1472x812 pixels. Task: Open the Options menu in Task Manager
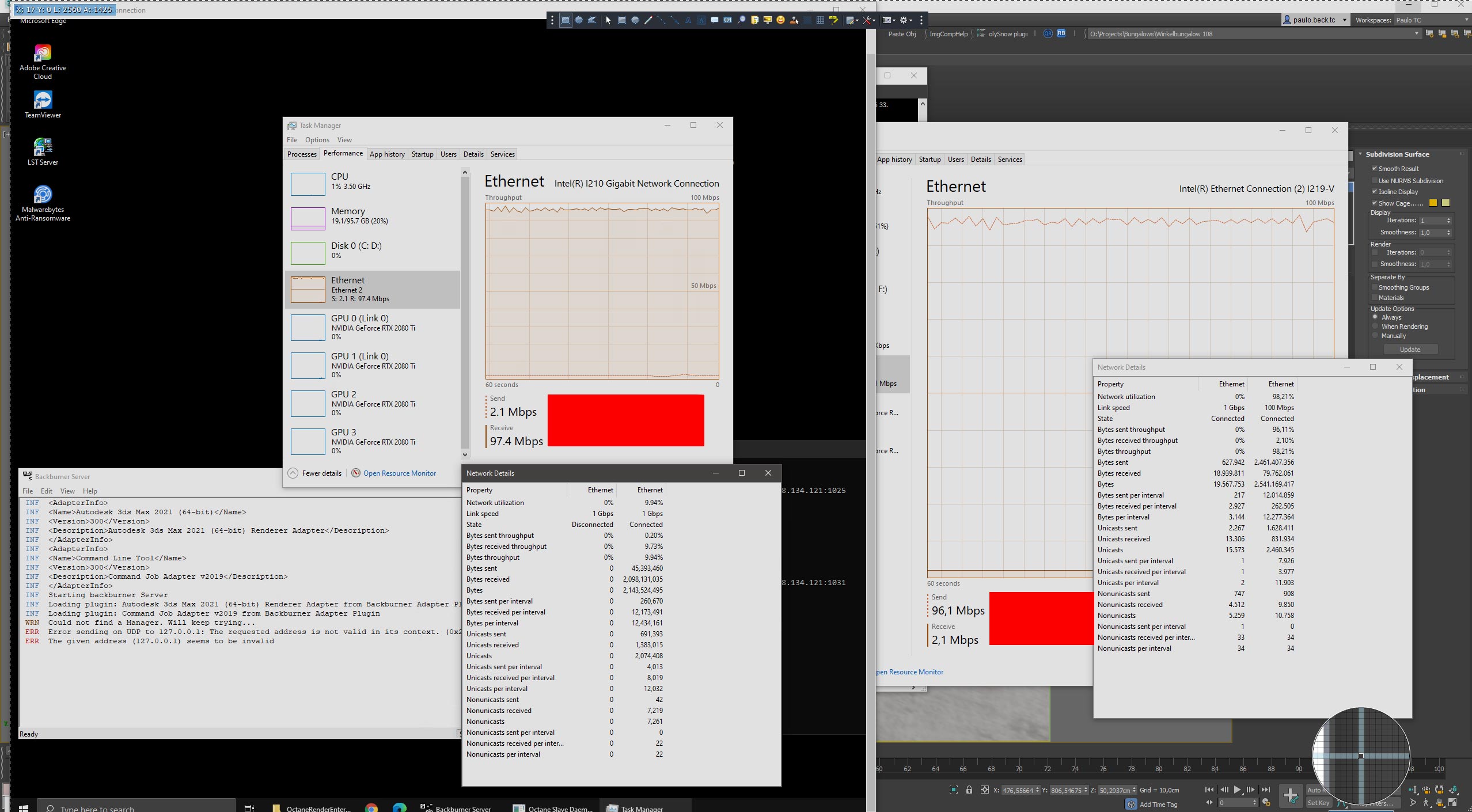coord(317,140)
